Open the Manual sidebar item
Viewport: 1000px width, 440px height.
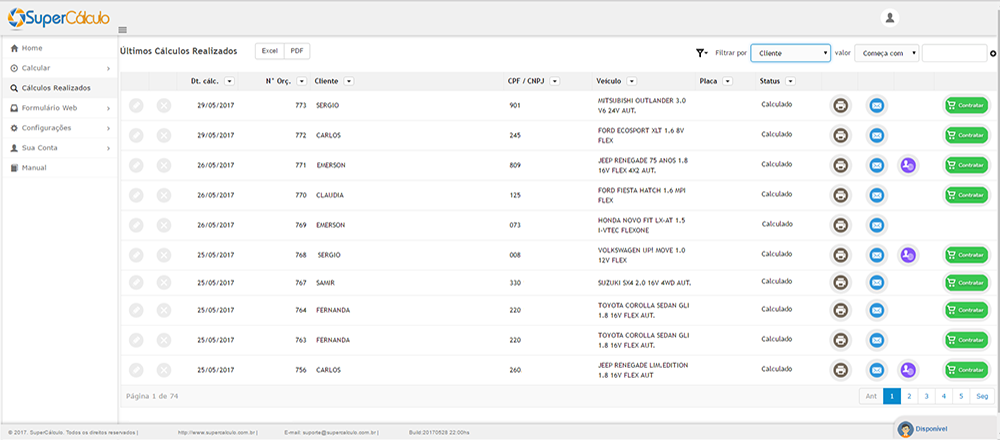tap(59, 168)
